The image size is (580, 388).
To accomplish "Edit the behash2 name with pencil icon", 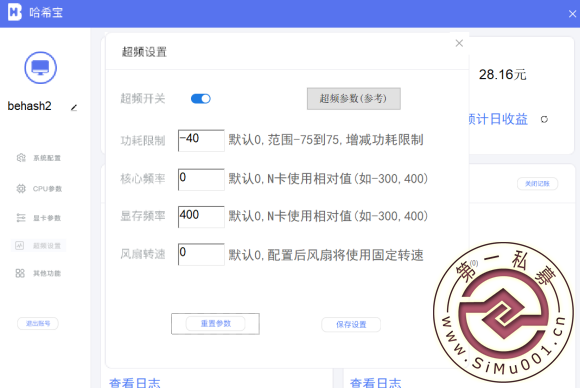I will click(74, 108).
